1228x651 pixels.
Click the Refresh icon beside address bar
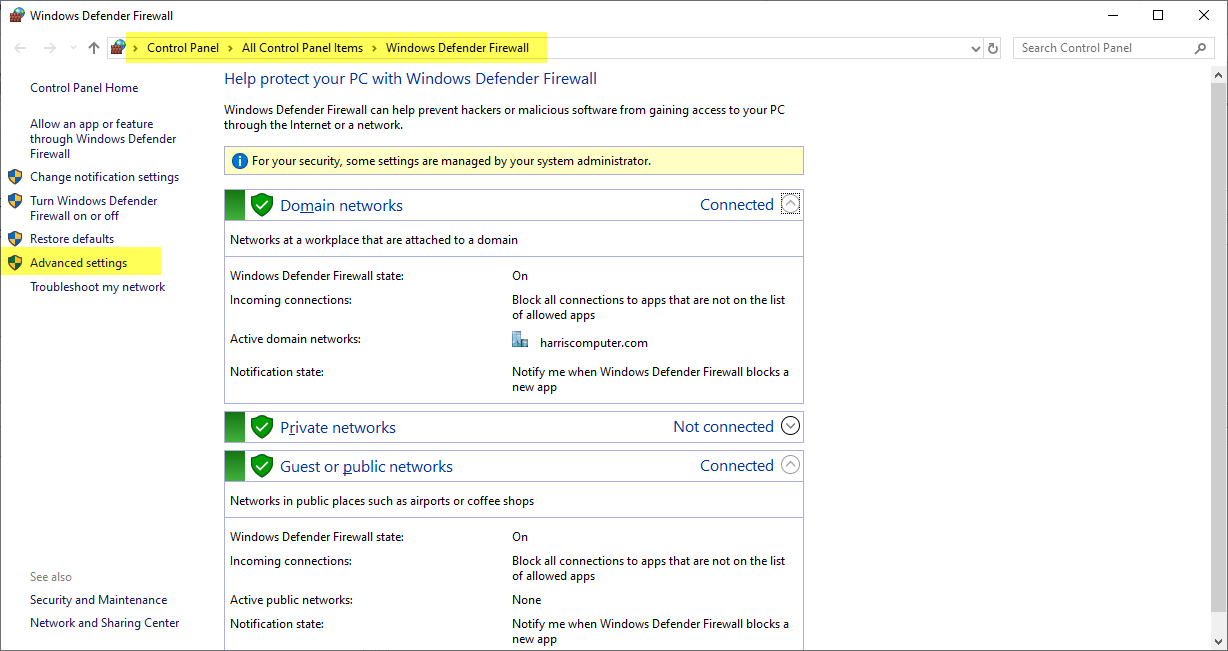click(x=993, y=48)
